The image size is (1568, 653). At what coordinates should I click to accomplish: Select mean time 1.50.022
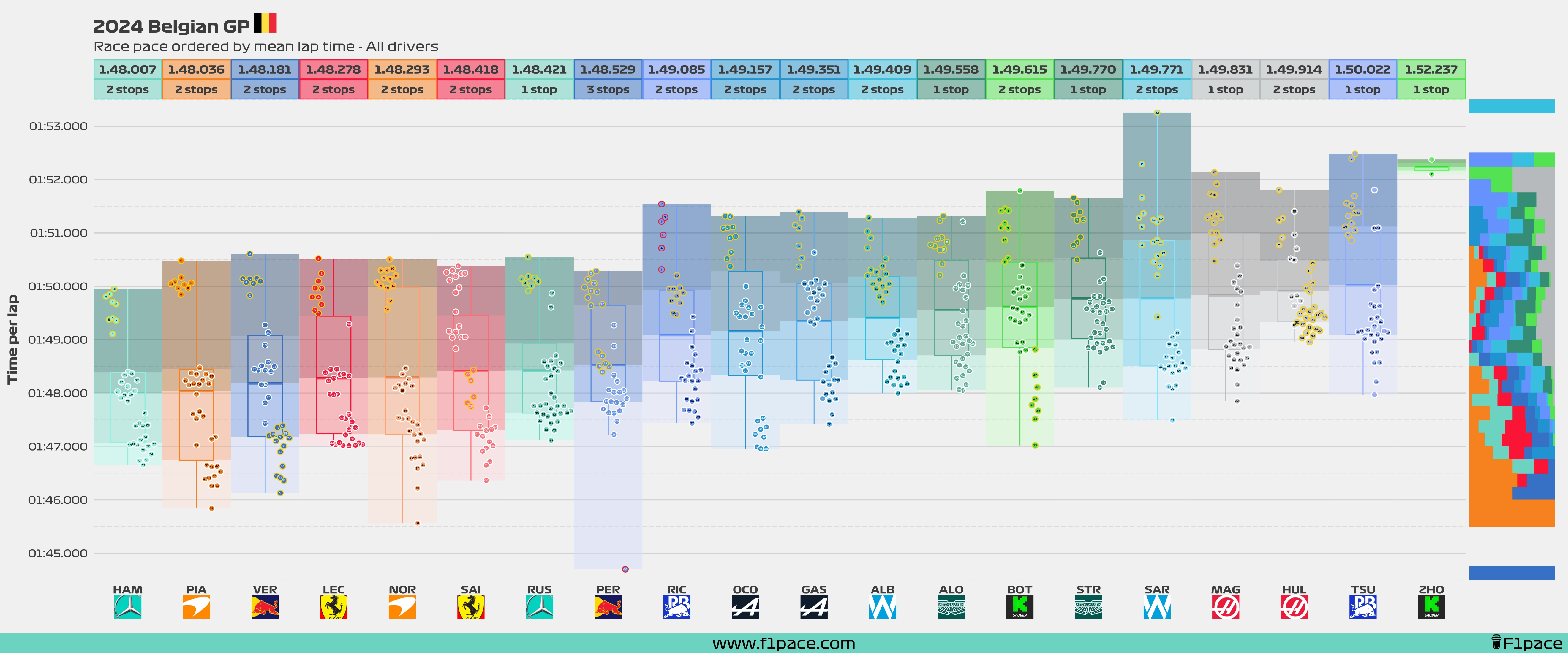[1363, 69]
